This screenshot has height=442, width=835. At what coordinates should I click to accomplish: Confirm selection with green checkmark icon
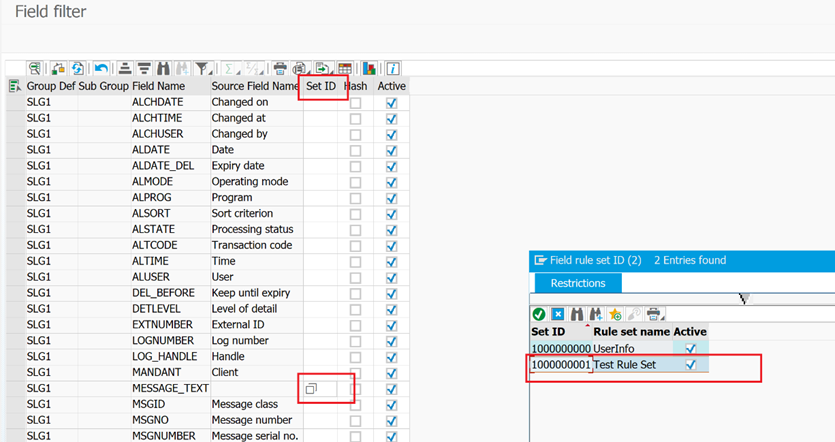tap(539, 314)
